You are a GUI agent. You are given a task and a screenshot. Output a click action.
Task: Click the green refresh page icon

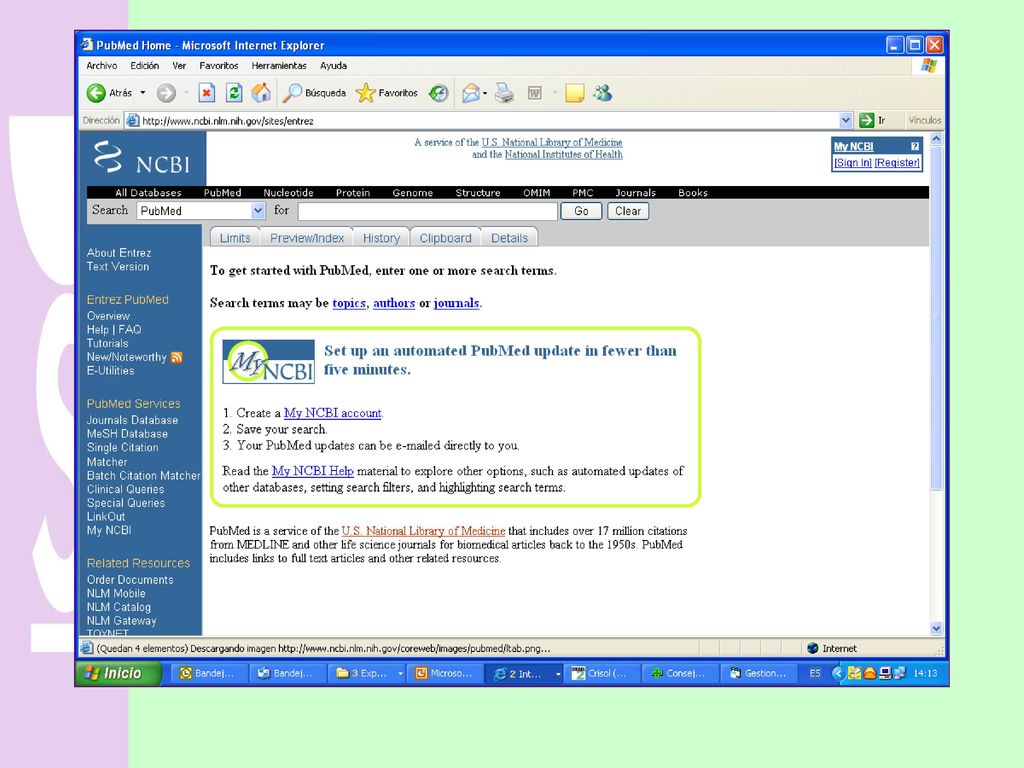click(x=234, y=93)
